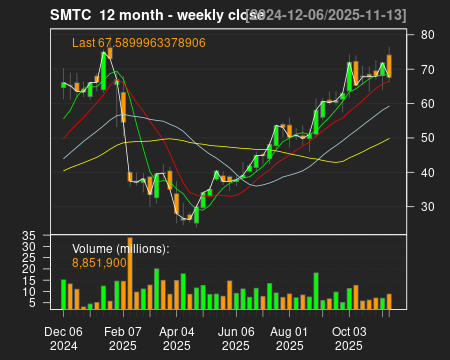Click the 30 price axis label

point(427,207)
